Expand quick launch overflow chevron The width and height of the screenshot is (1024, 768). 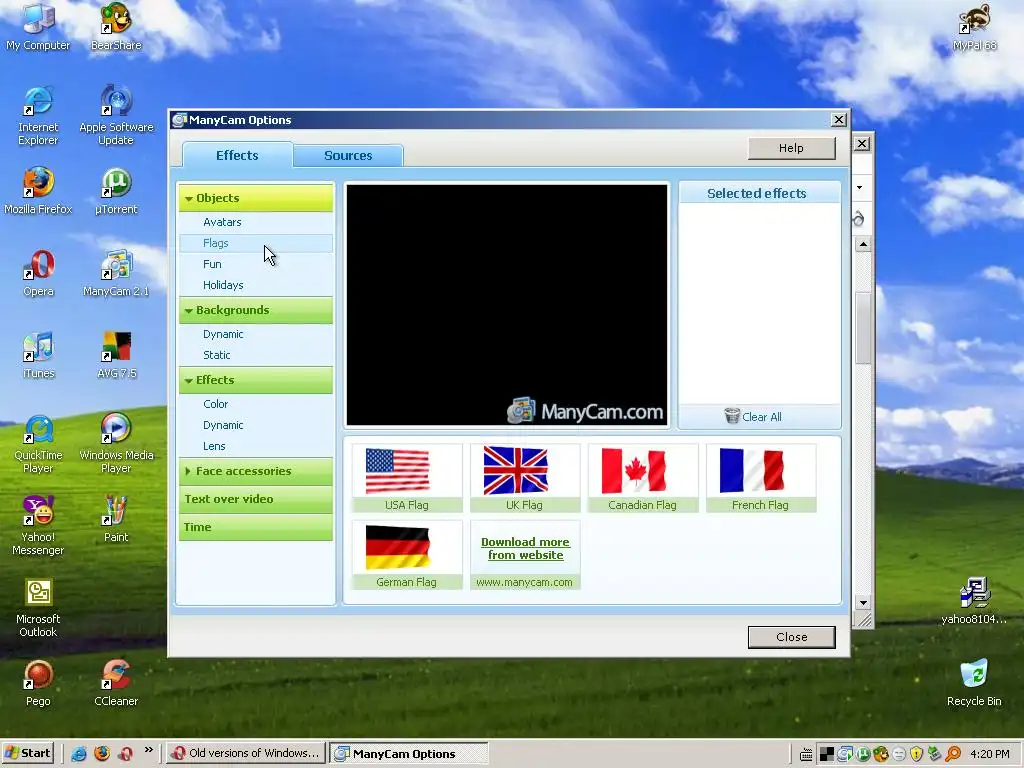[149, 750]
